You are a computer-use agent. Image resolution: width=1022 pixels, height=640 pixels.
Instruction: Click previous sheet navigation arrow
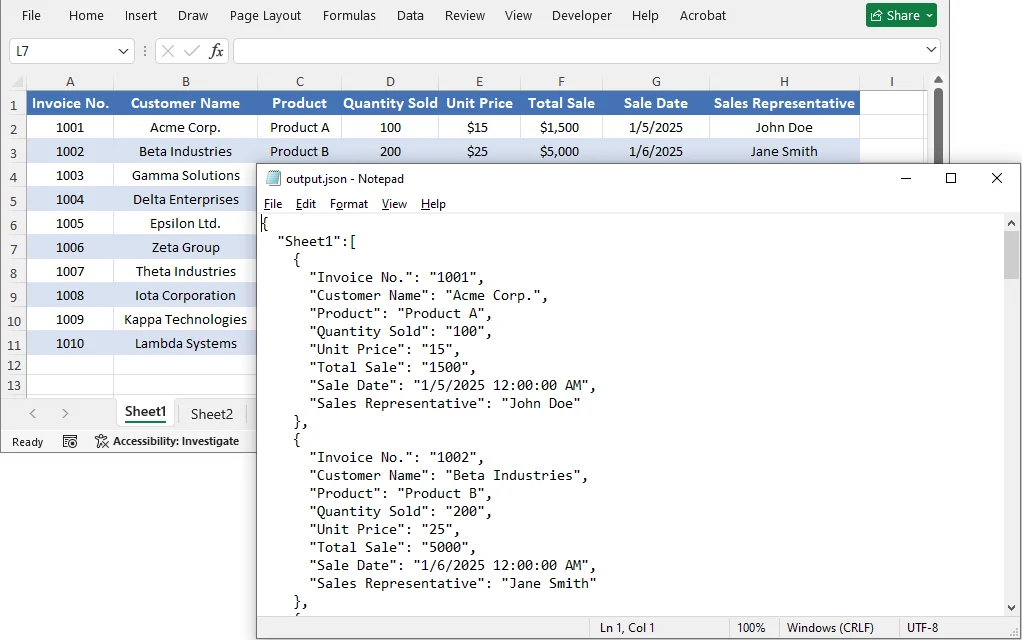[33, 413]
